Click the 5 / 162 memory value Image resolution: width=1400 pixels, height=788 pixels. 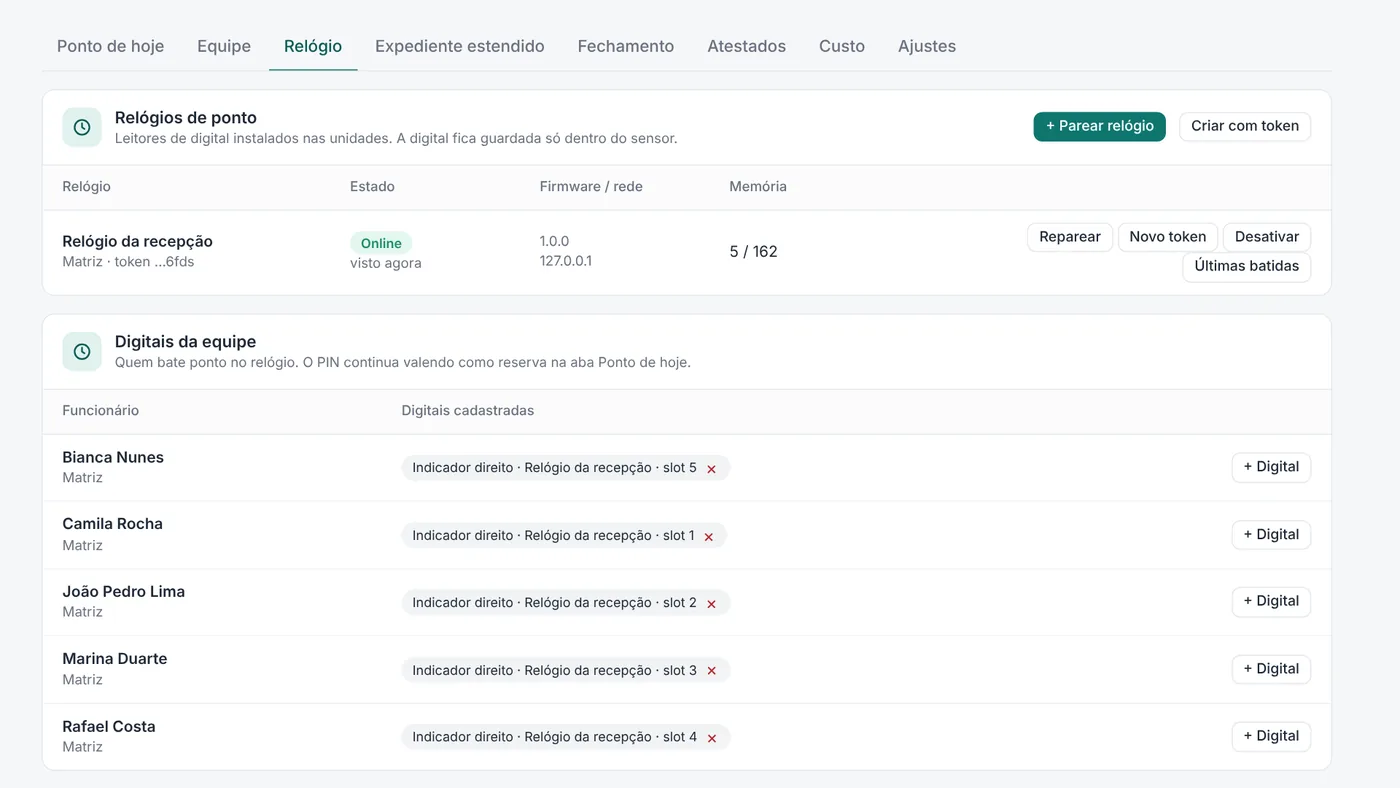(753, 252)
